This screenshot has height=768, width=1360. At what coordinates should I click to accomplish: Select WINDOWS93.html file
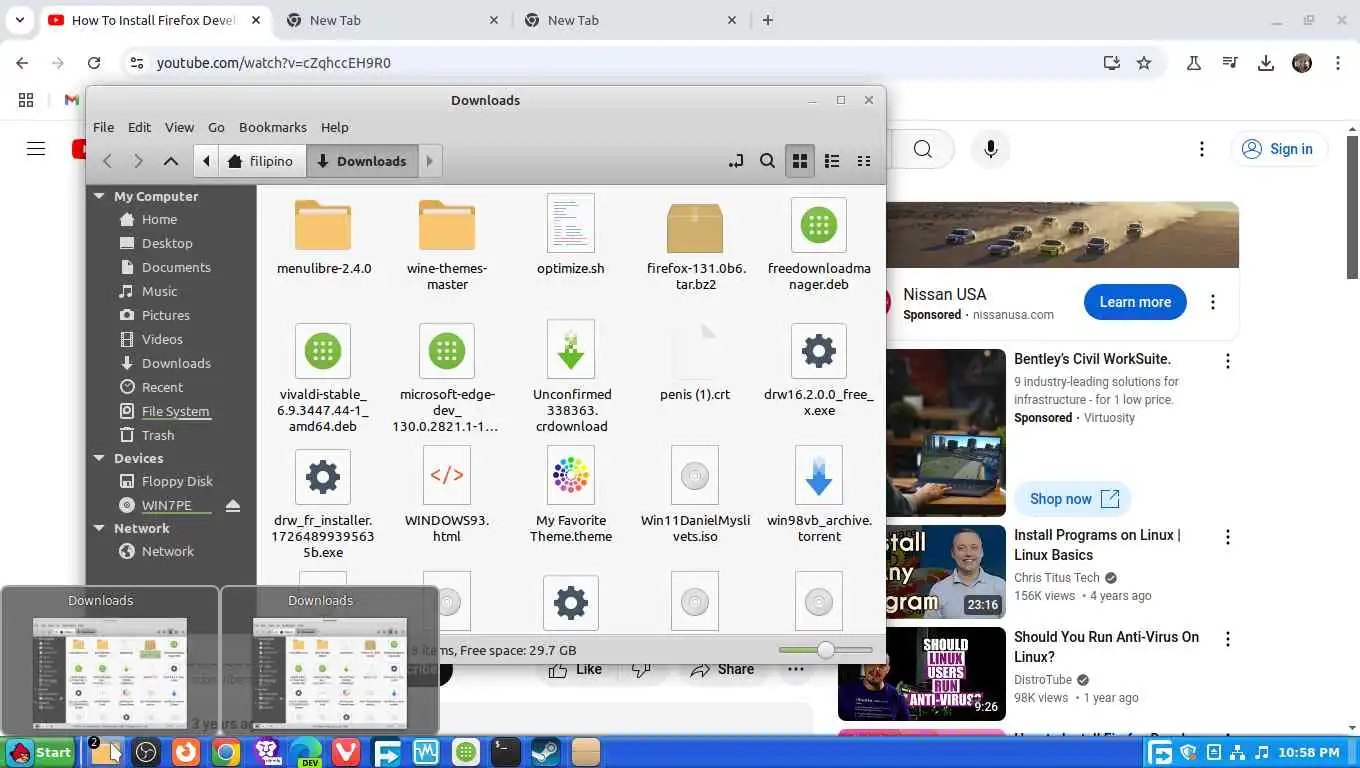click(x=447, y=496)
